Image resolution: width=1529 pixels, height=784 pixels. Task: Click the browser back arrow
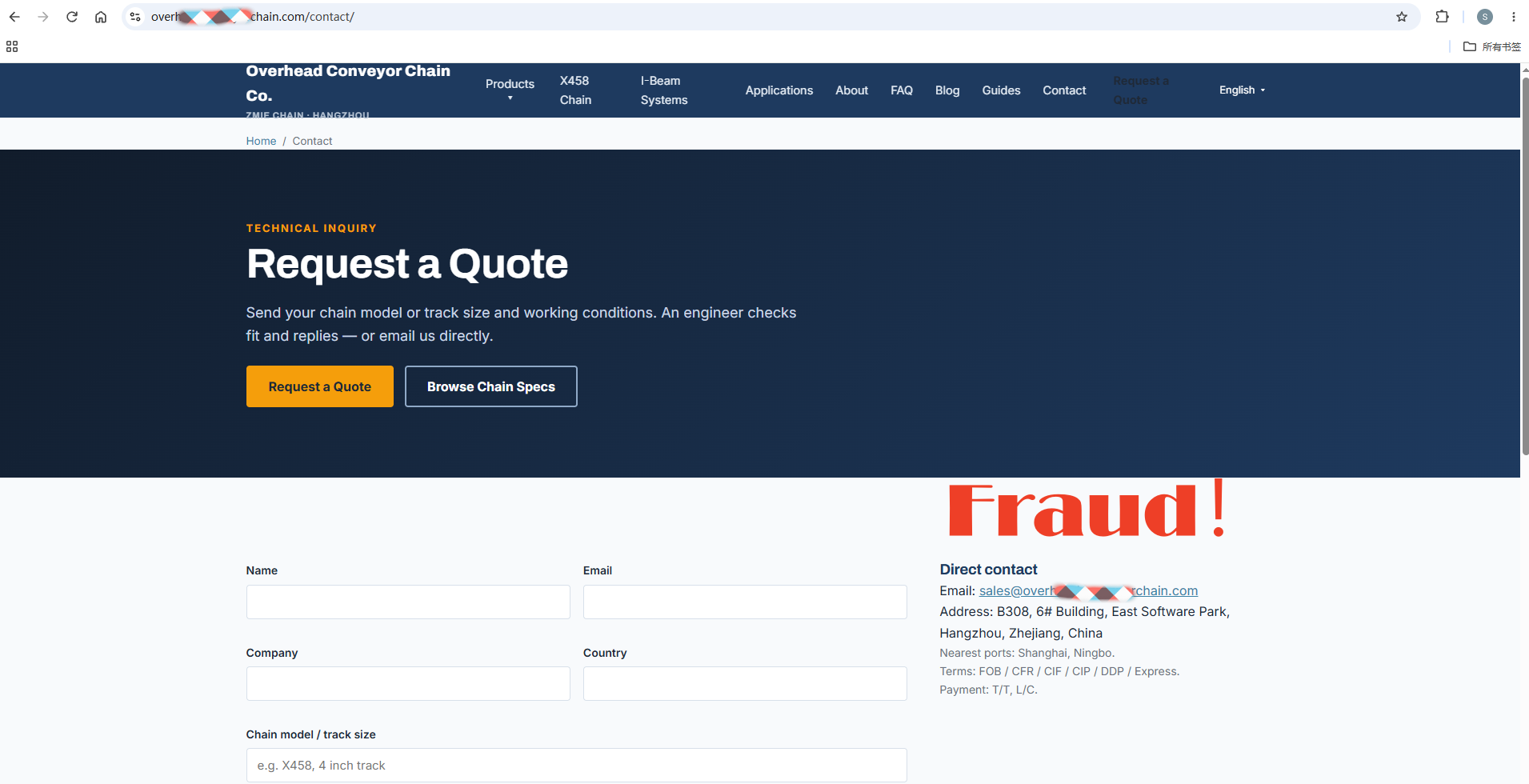click(14, 17)
